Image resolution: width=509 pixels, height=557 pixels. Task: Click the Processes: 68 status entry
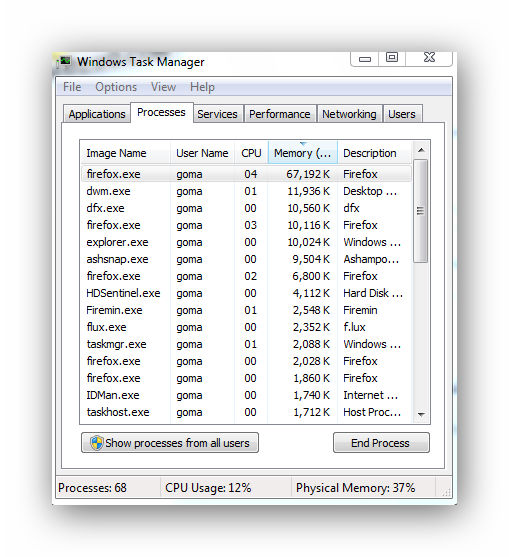click(92, 488)
